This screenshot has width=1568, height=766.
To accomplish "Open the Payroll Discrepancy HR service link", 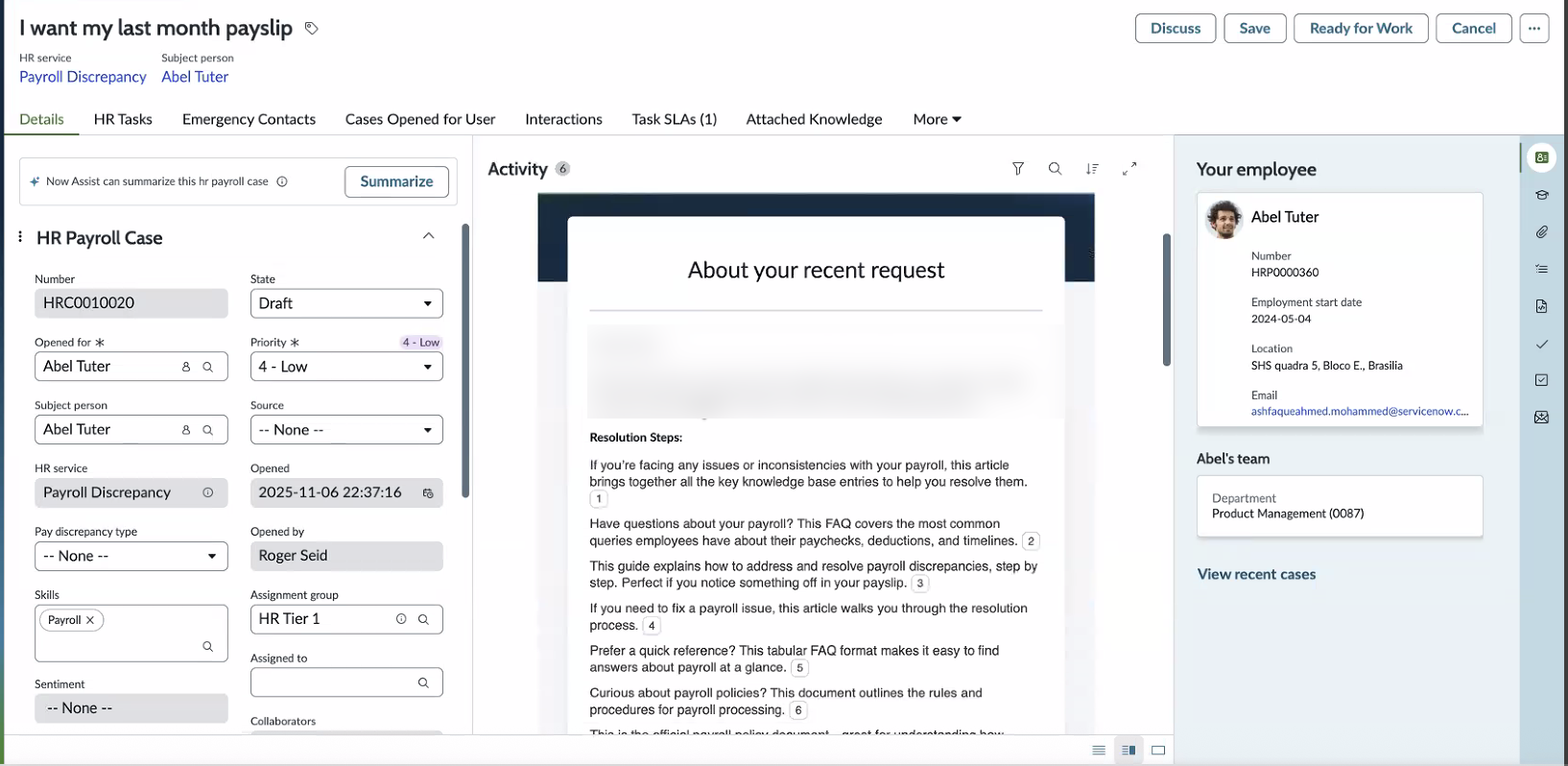I will point(83,77).
